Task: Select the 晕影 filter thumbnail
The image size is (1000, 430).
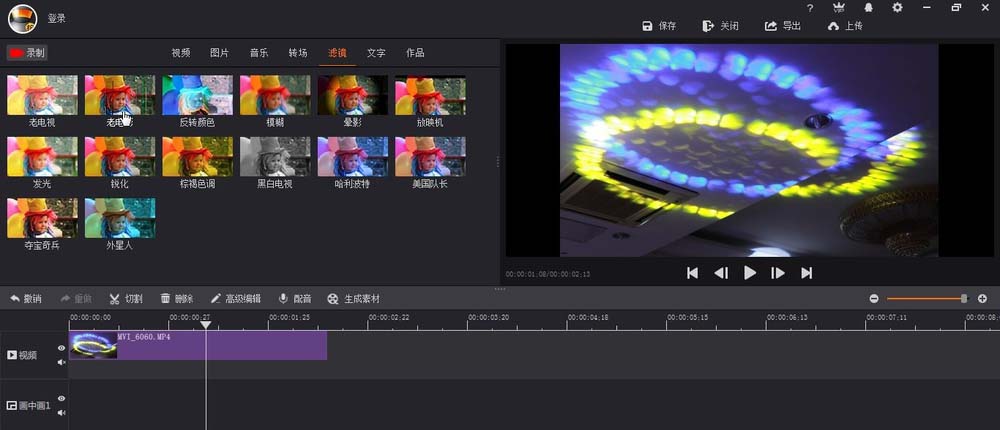Action: point(353,95)
